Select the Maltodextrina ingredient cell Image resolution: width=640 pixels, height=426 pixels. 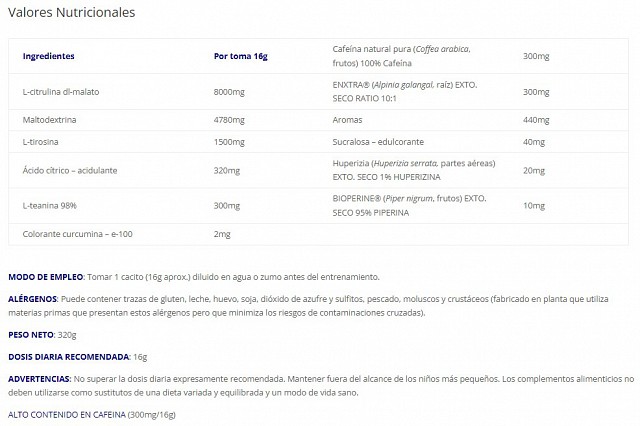pyautogui.click(x=49, y=120)
